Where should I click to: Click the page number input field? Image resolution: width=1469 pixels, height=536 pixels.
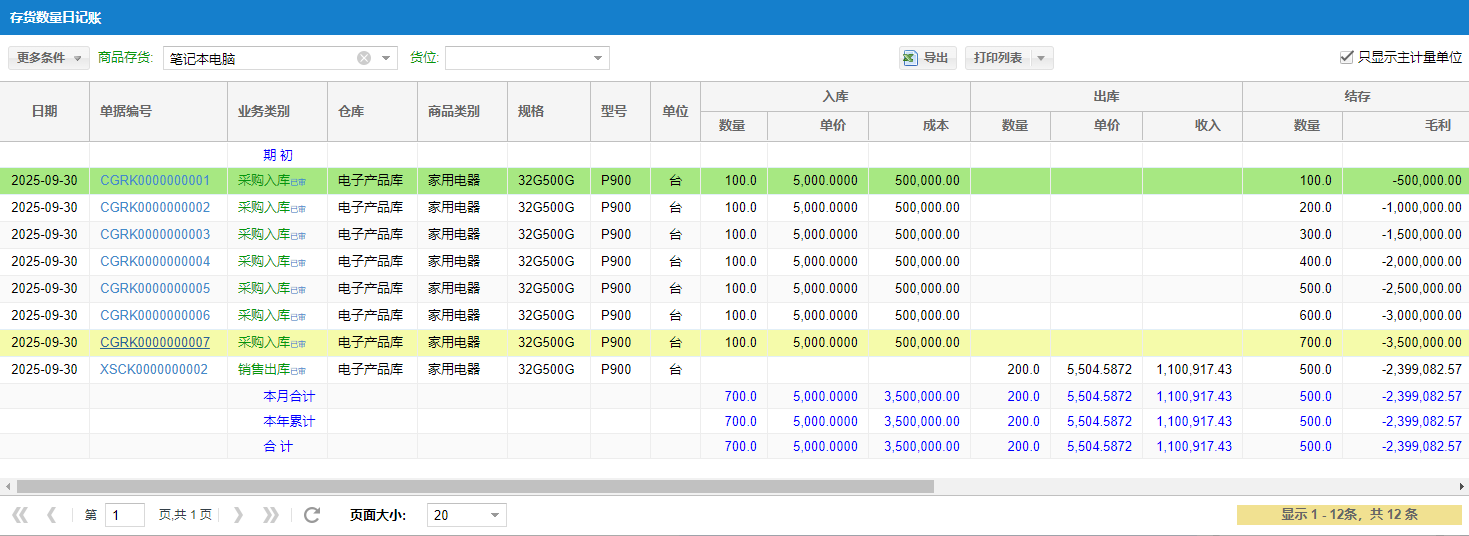click(x=125, y=515)
